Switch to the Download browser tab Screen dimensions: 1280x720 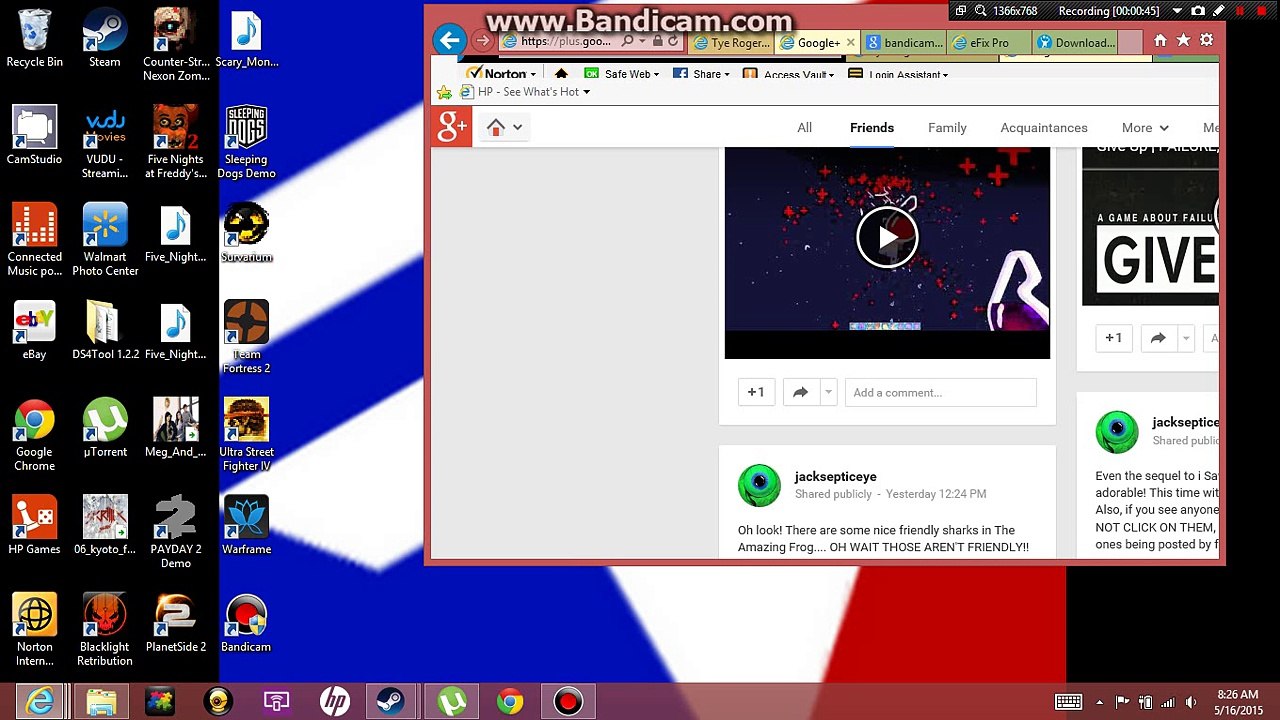pos(1075,43)
